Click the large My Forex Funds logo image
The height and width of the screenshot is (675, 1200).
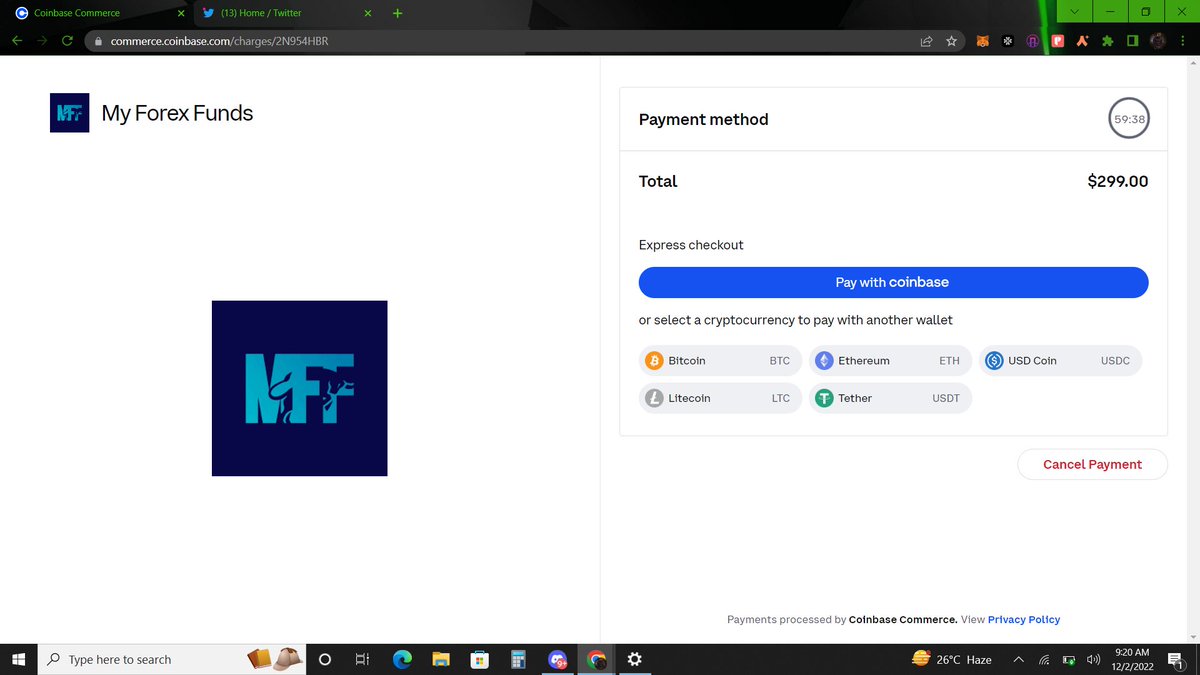(299, 388)
